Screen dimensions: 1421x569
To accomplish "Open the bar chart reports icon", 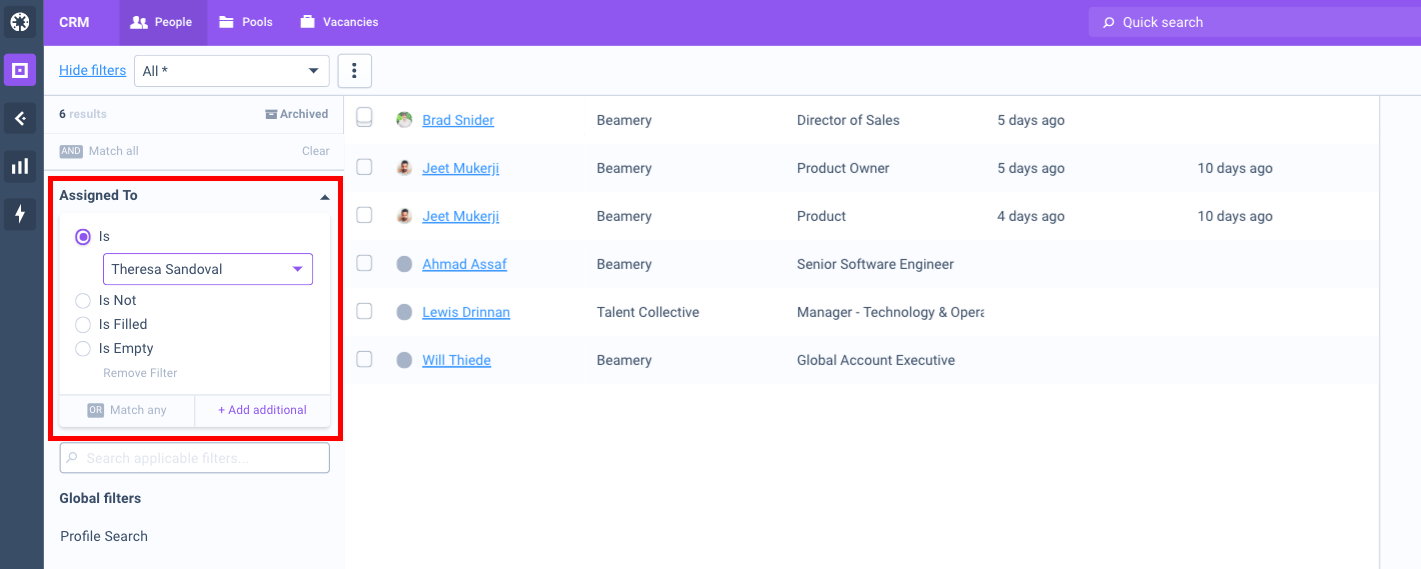I will coord(20,166).
